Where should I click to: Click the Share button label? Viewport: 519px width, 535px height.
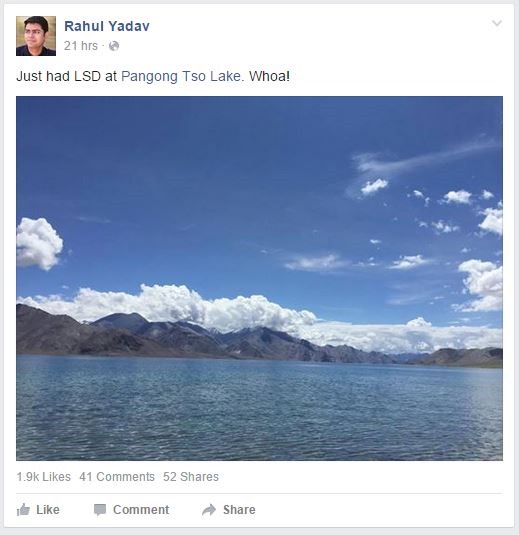239,510
